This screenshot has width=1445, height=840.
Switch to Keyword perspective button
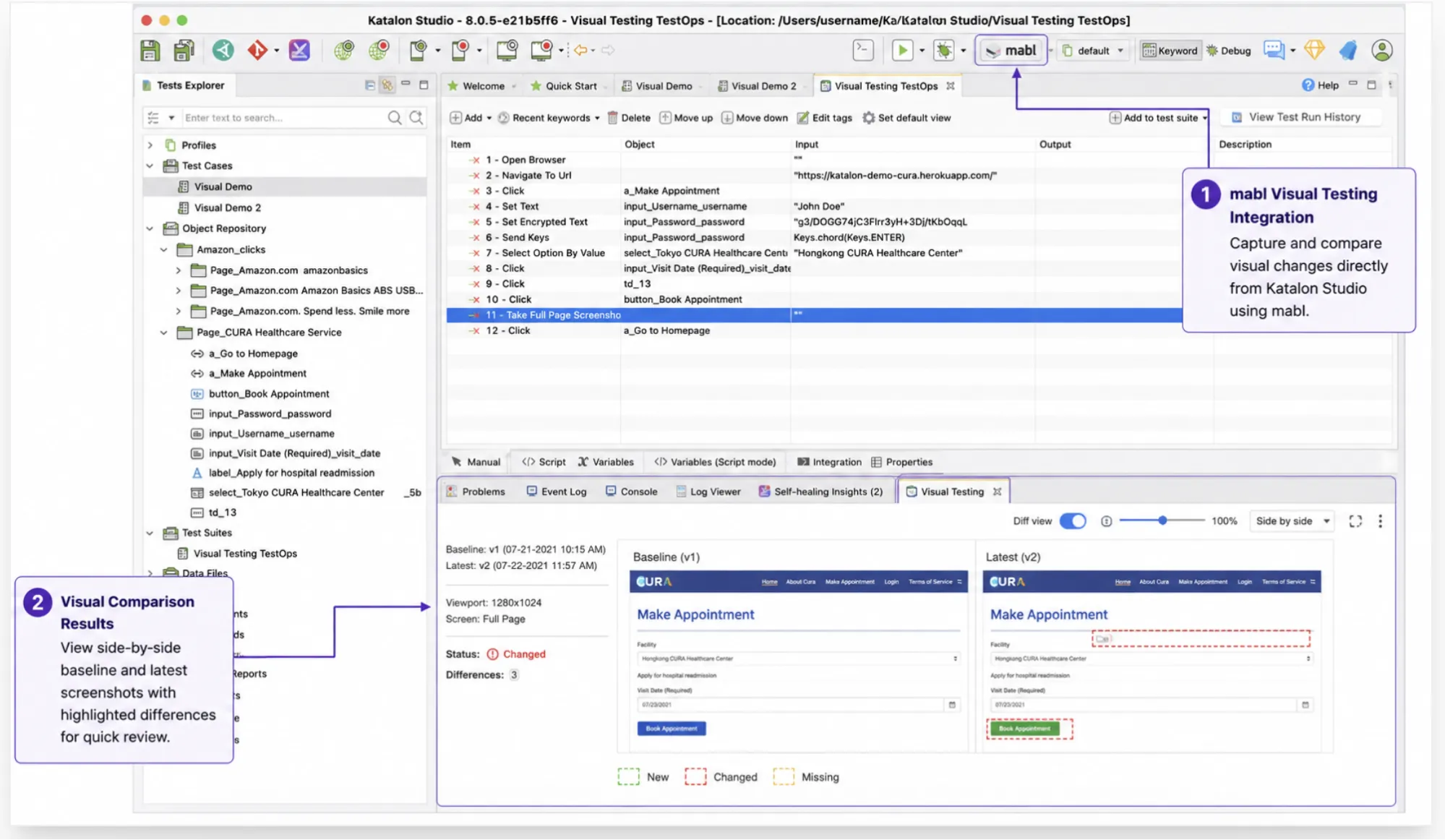[1170, 51]
